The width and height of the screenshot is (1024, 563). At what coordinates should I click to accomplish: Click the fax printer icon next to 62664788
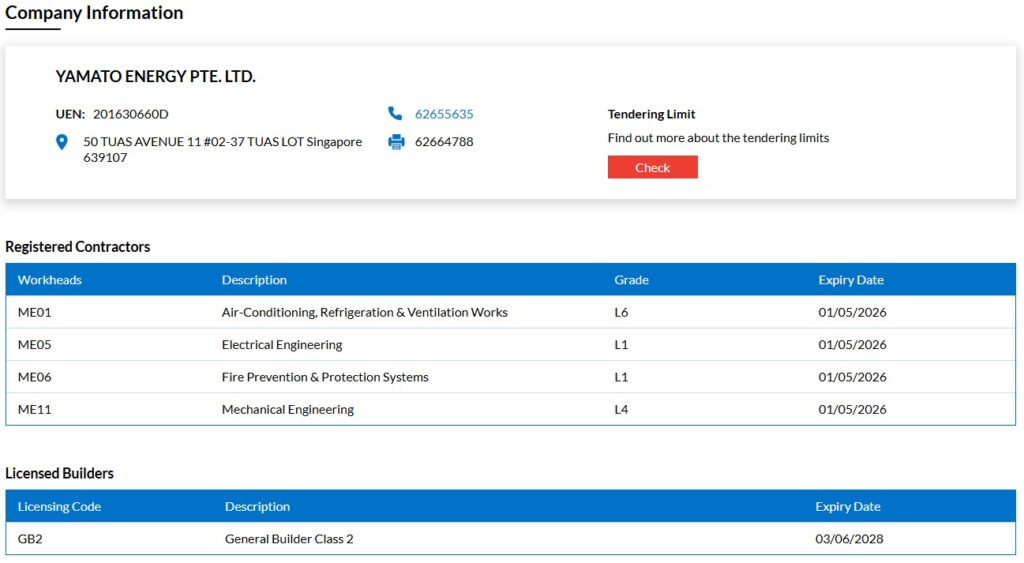tap(396, 142)
